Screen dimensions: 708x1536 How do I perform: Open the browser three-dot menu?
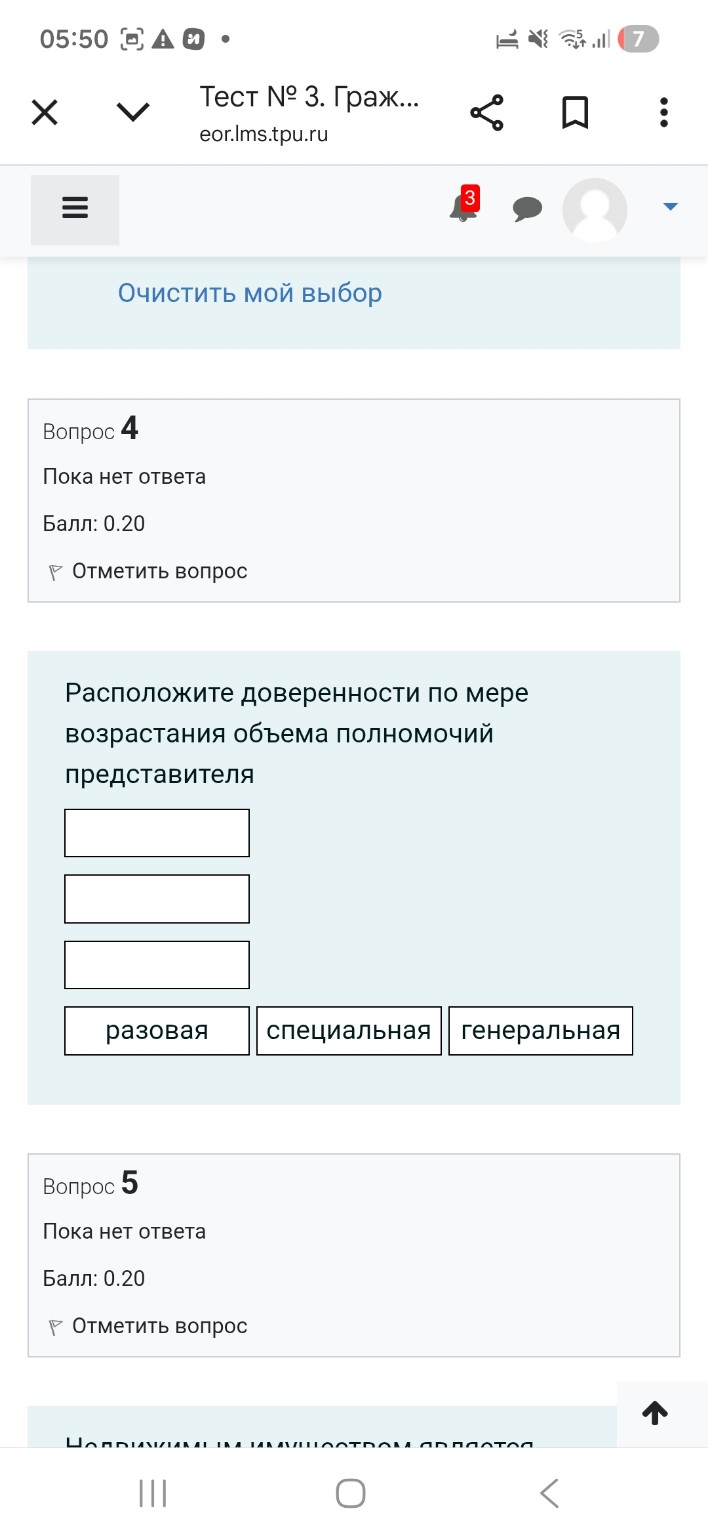point(663,112)
